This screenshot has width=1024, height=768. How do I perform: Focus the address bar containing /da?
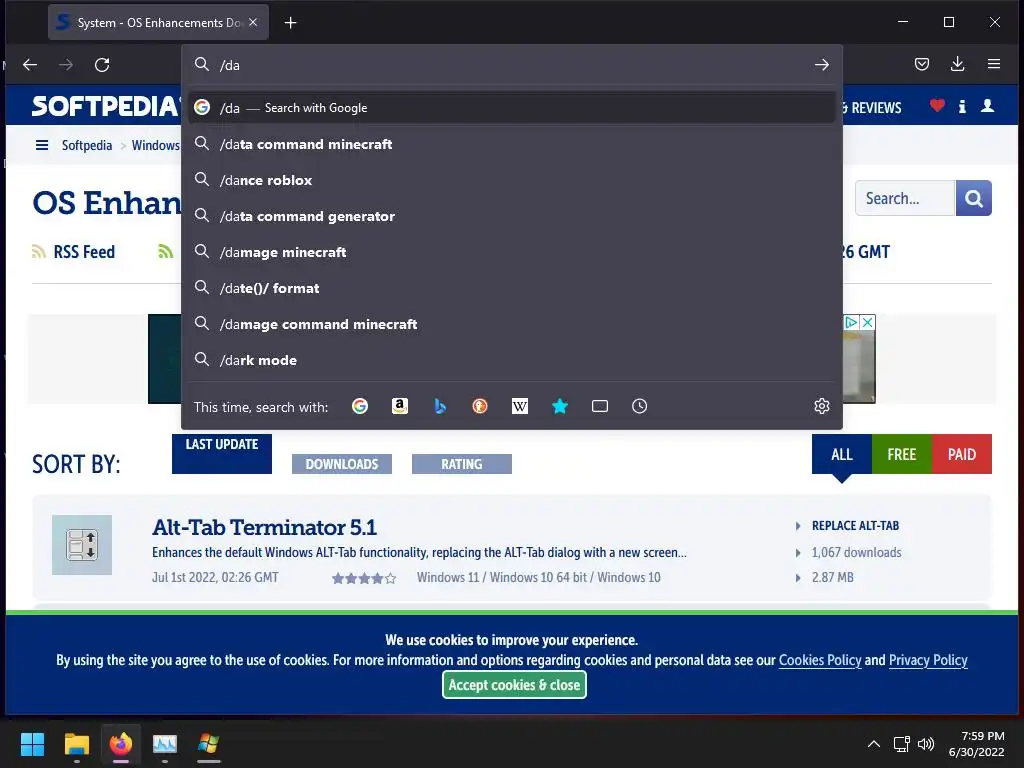(512, 65)
